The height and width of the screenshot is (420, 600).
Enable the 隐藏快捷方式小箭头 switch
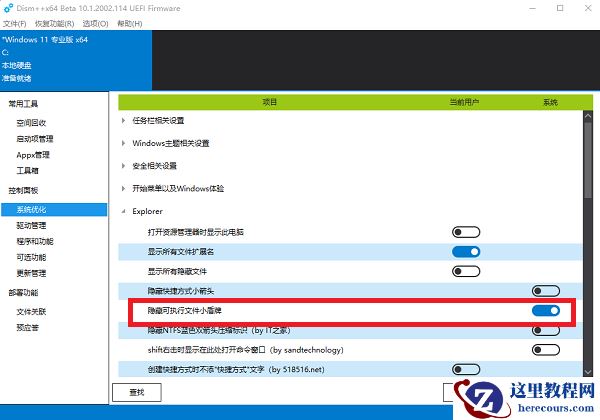coord(546,291)
